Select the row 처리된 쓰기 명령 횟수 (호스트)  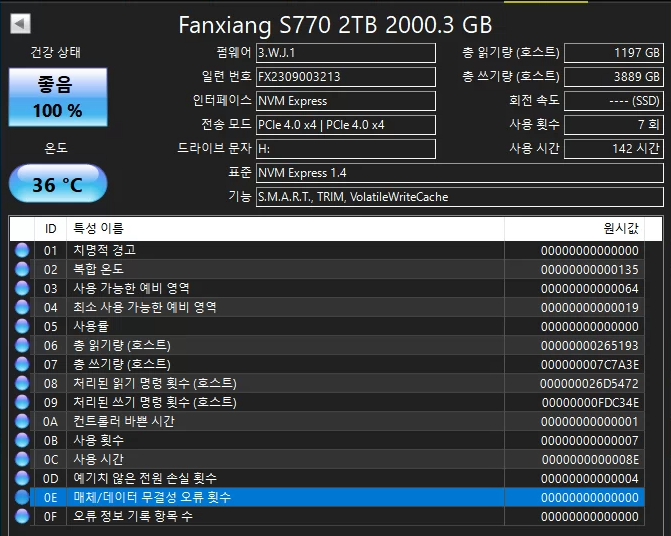[x=327, y=402]
